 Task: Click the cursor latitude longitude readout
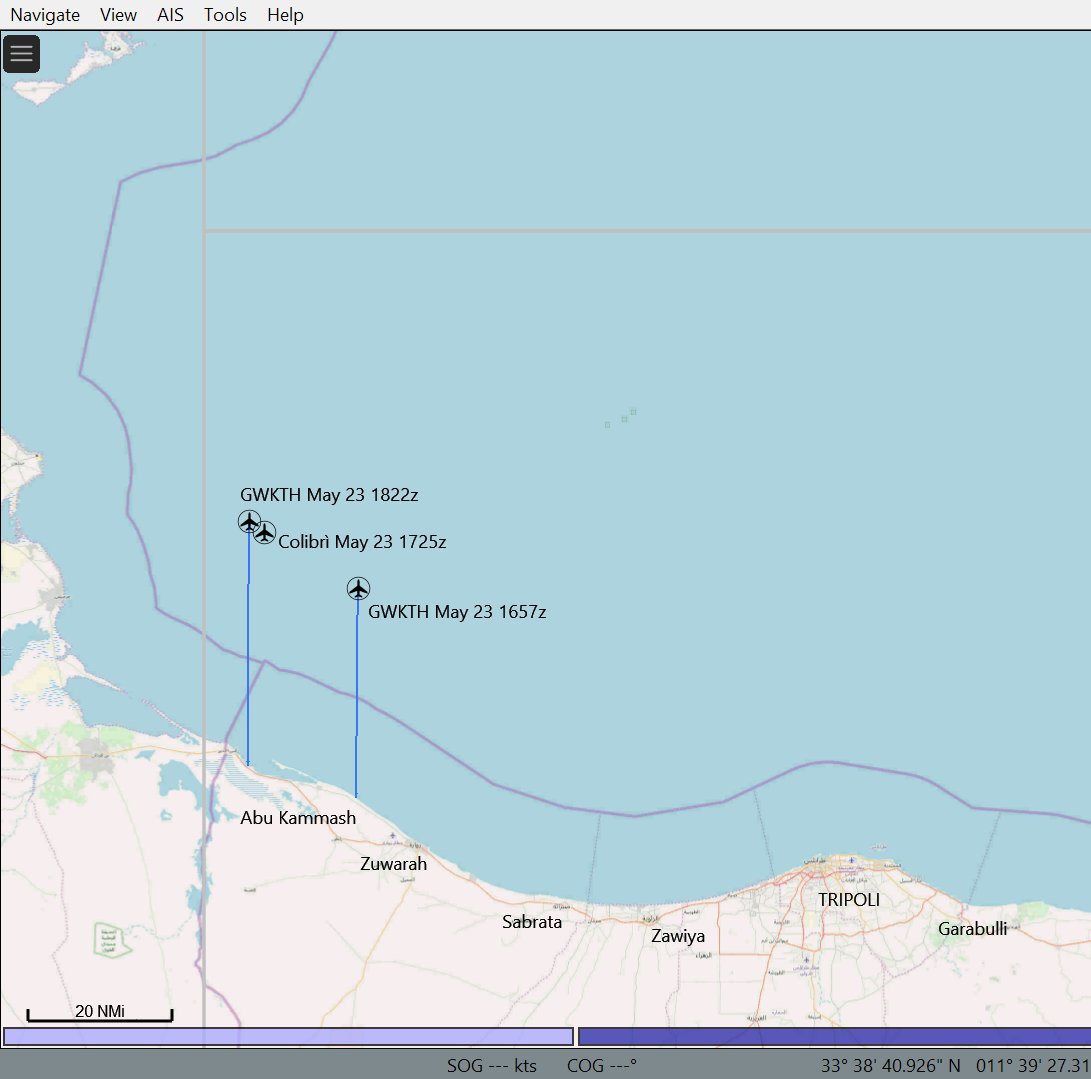pos(955,1066)
